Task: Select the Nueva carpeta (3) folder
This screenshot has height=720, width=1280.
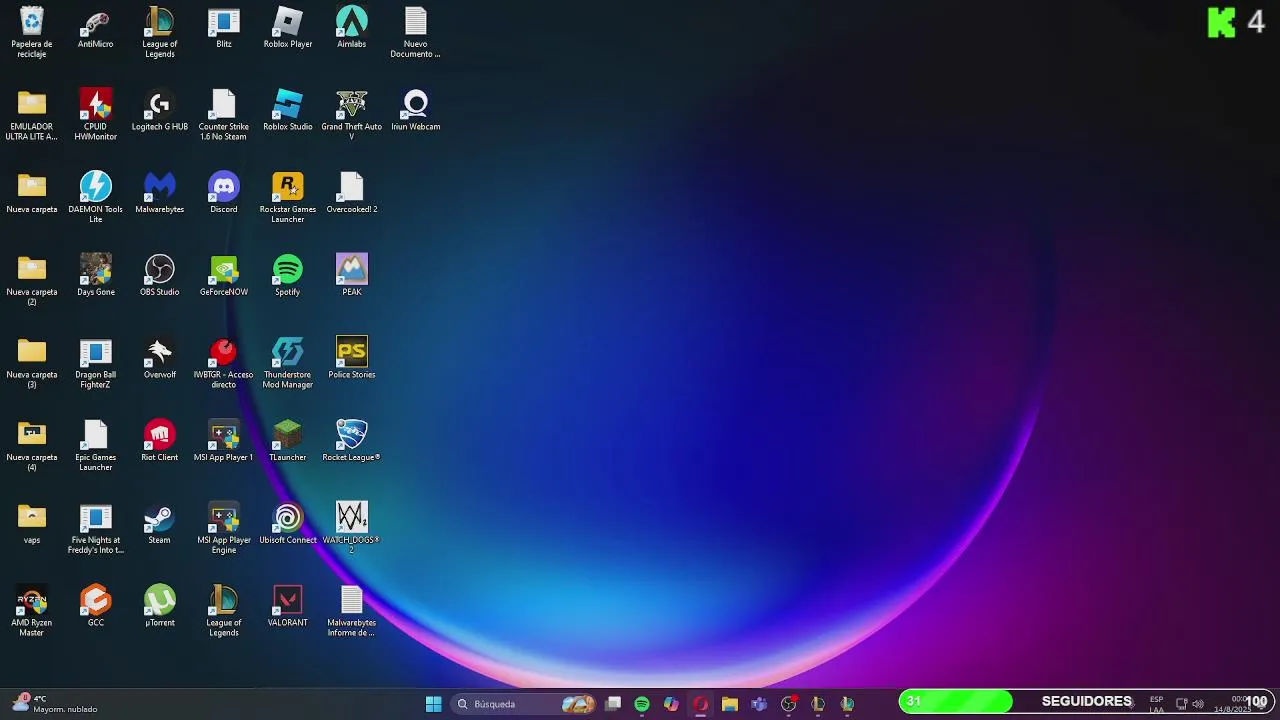Action: (32, 363)
